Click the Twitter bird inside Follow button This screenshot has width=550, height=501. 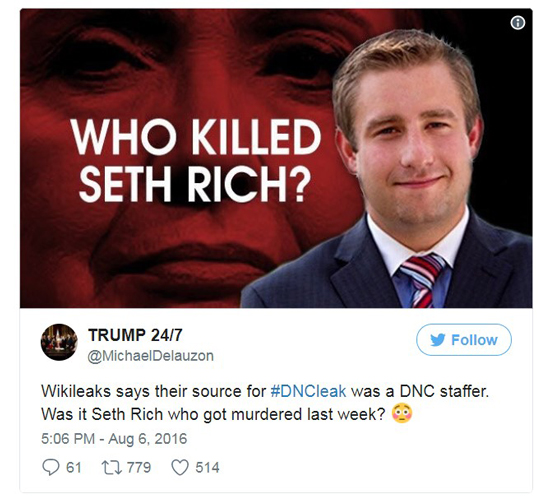[x=437, y=340]
